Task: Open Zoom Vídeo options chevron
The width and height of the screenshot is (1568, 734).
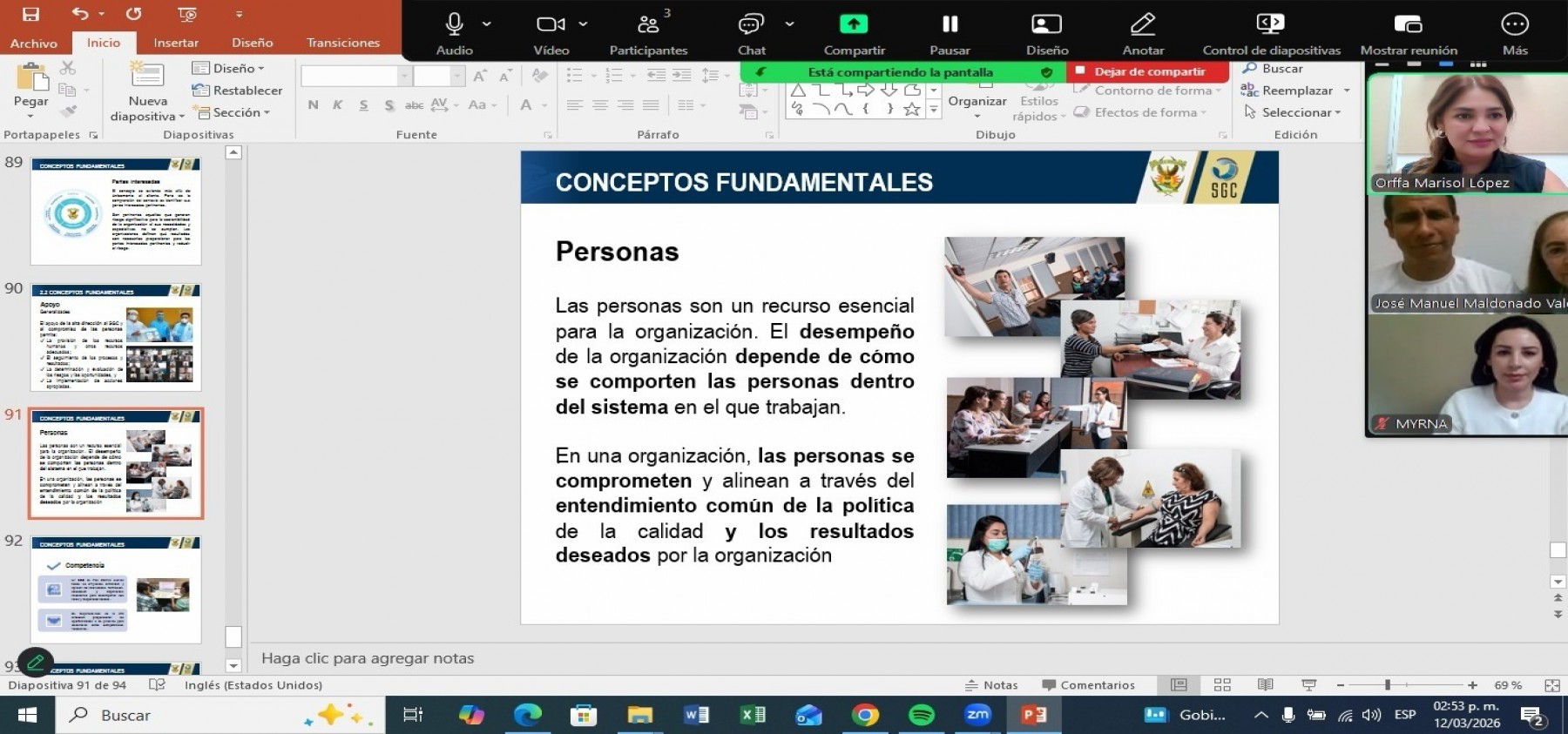Action: point(584,24)
